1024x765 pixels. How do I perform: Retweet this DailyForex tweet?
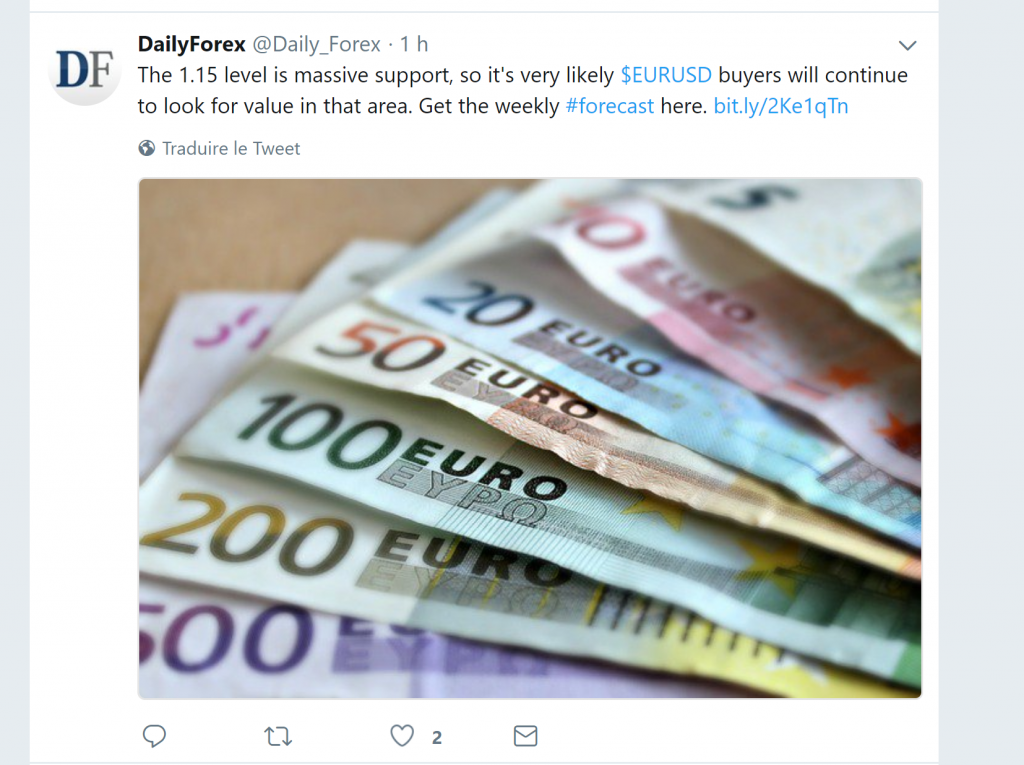(x=278, y=737)
